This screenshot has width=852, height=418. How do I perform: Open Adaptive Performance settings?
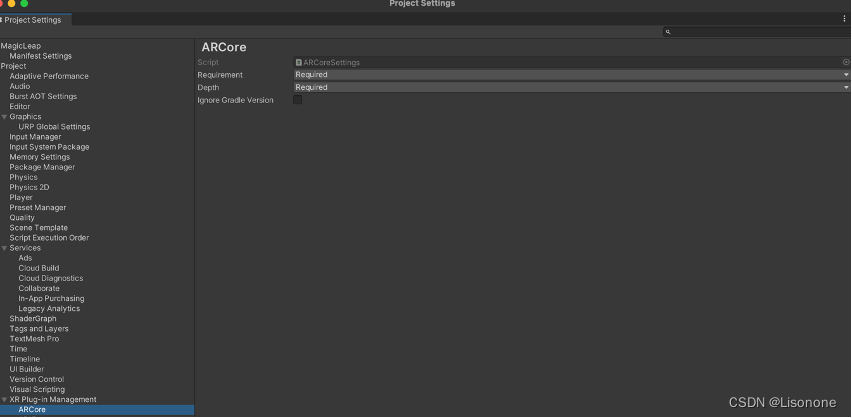point(49,77)
